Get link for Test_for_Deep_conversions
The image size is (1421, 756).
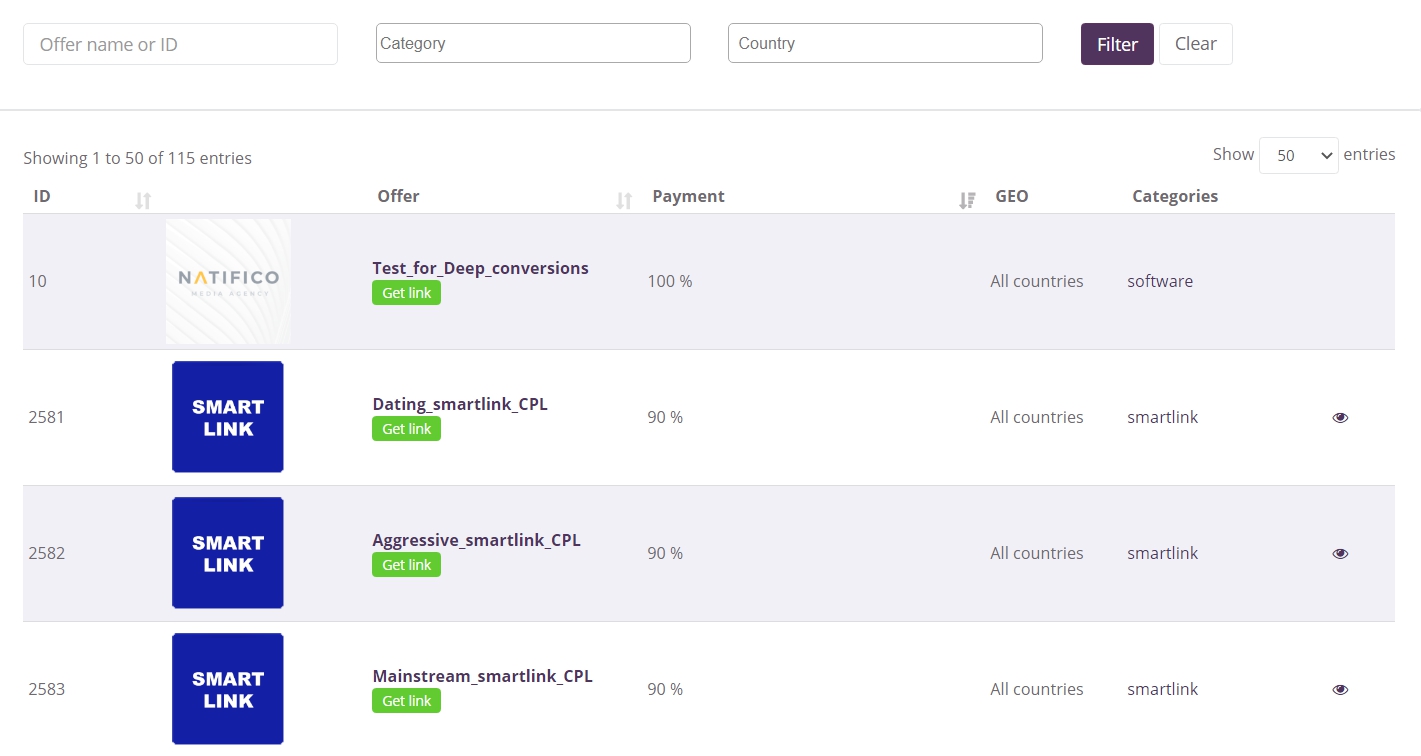pyautogui.click(x=406, y=293)
